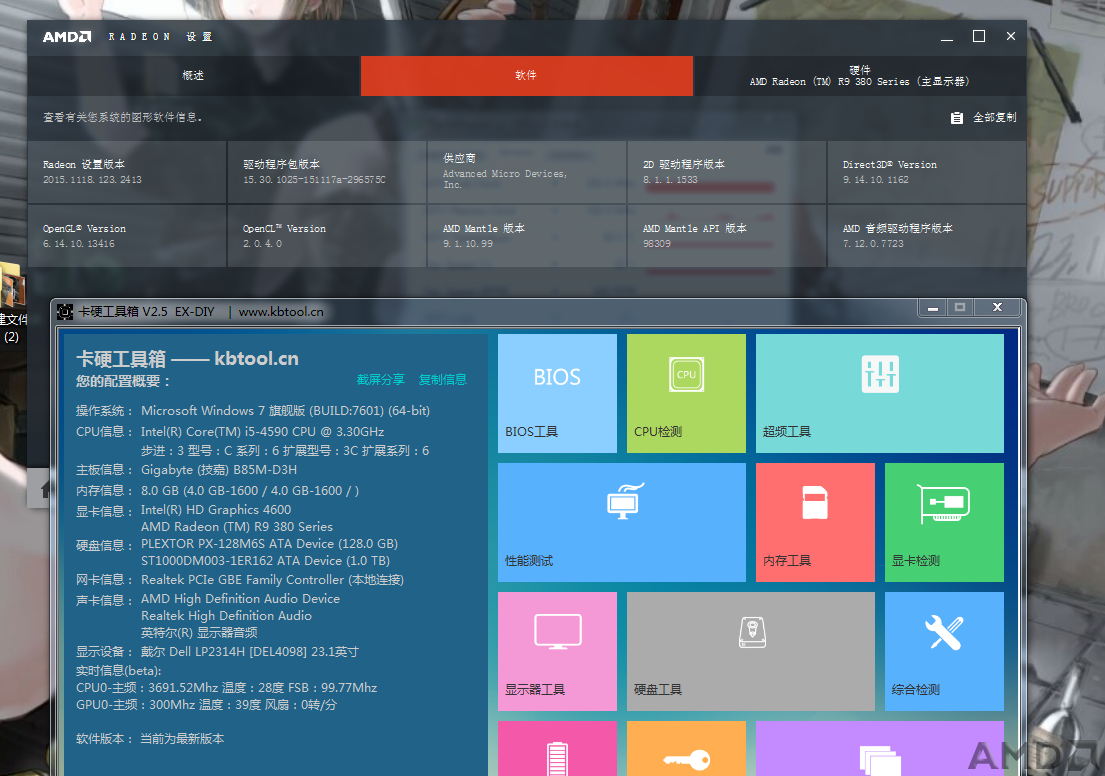This screenshot has width=1105, height=776.
Task: Click the orange key icon tile
Action: coord(686,749)
